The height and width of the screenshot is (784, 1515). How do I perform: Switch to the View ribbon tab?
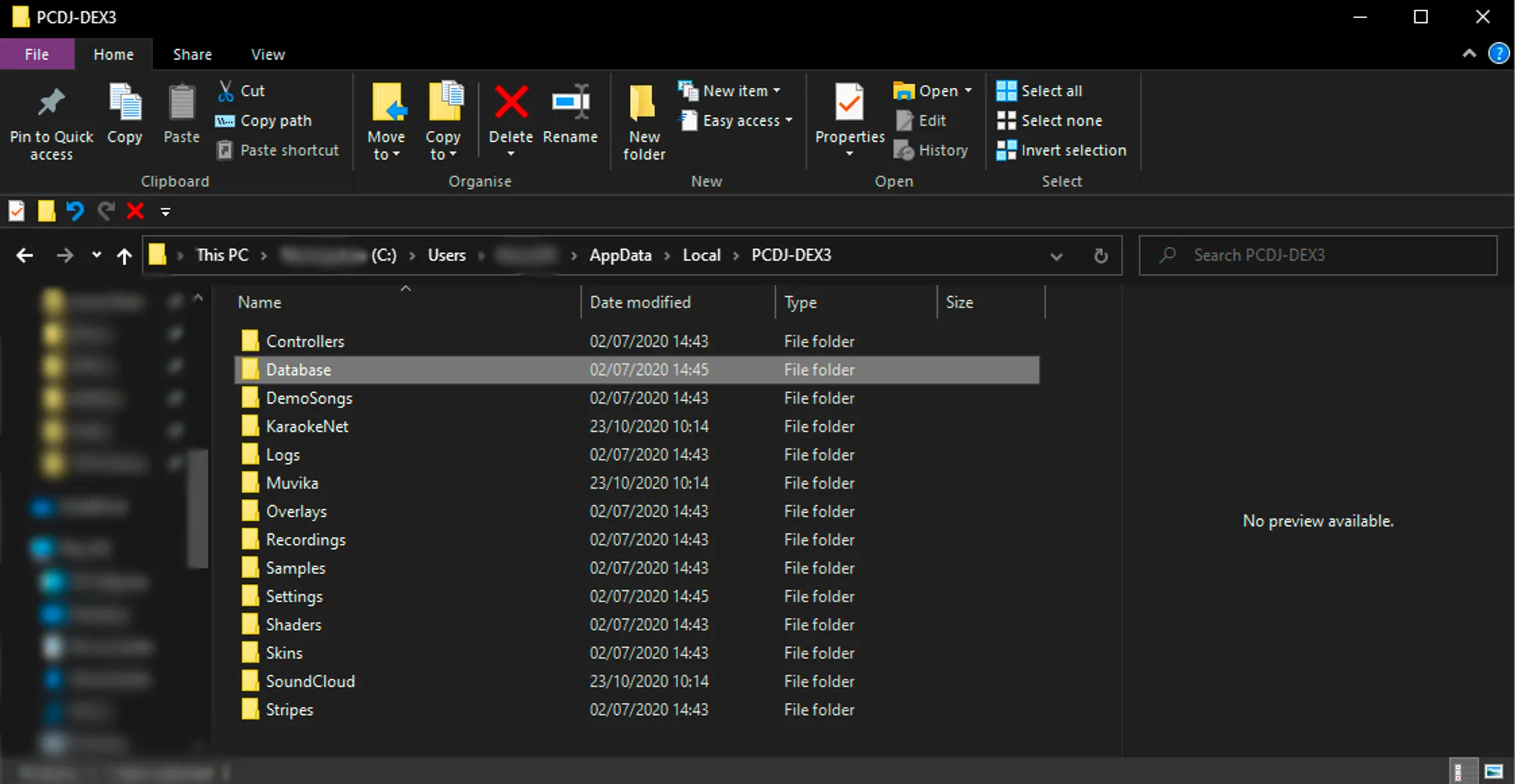pyautogui.click(x=267, y=55)
